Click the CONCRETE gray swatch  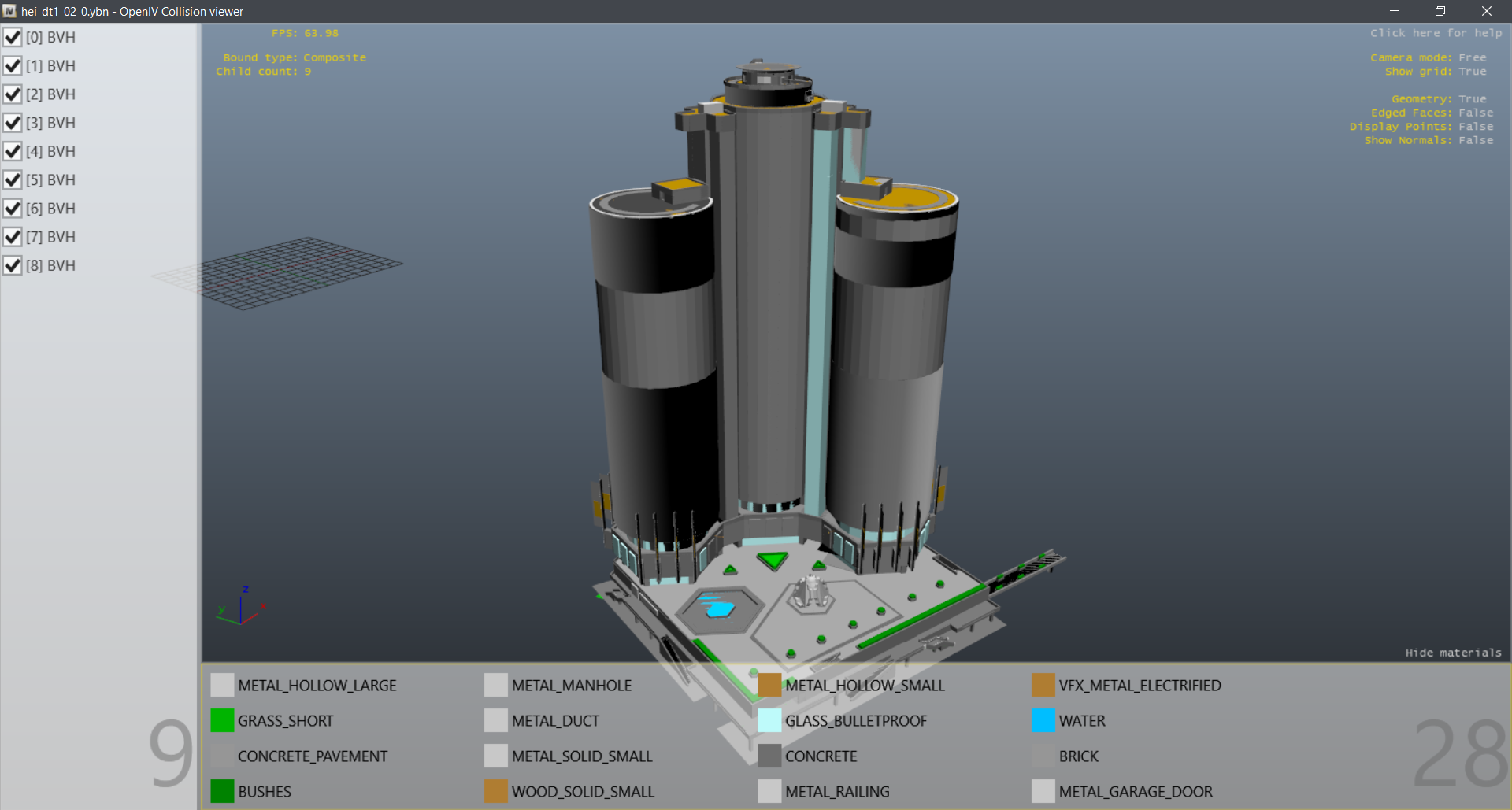769,756
